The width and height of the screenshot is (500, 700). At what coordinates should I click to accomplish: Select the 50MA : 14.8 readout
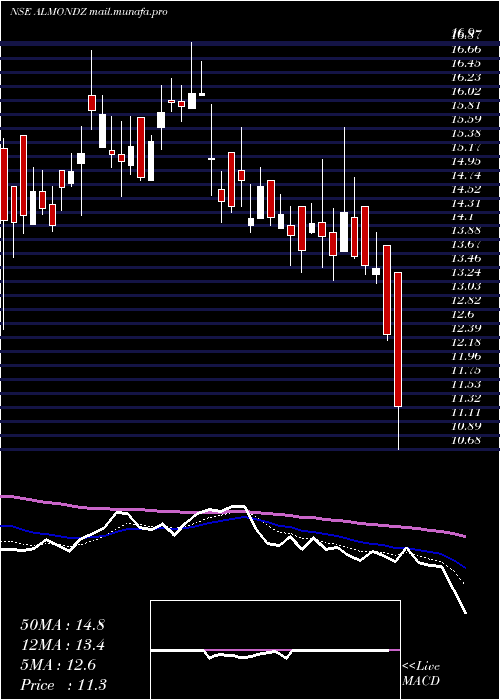click(62, 625)
